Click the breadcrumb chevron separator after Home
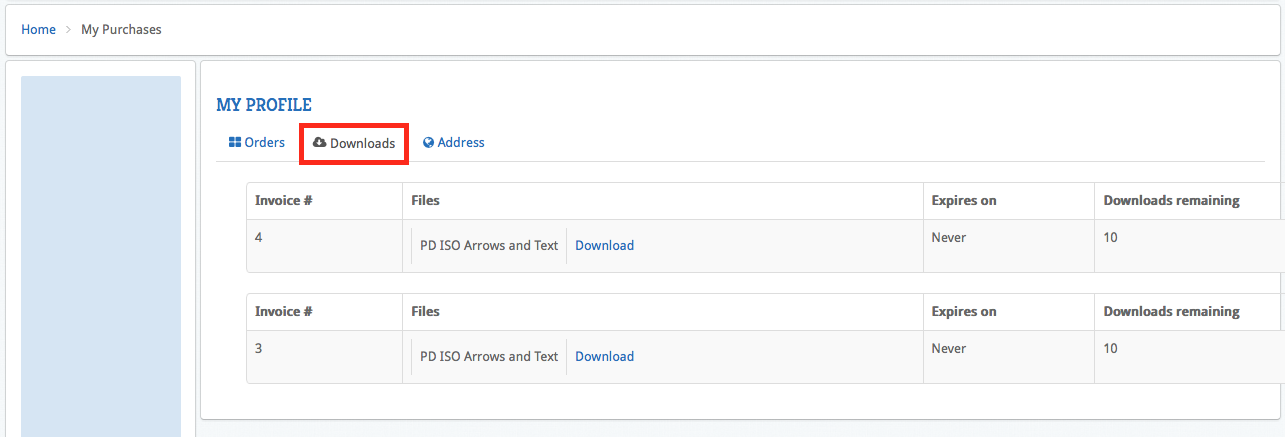This screenshot has width=1285, height=437. pos(68,30)
